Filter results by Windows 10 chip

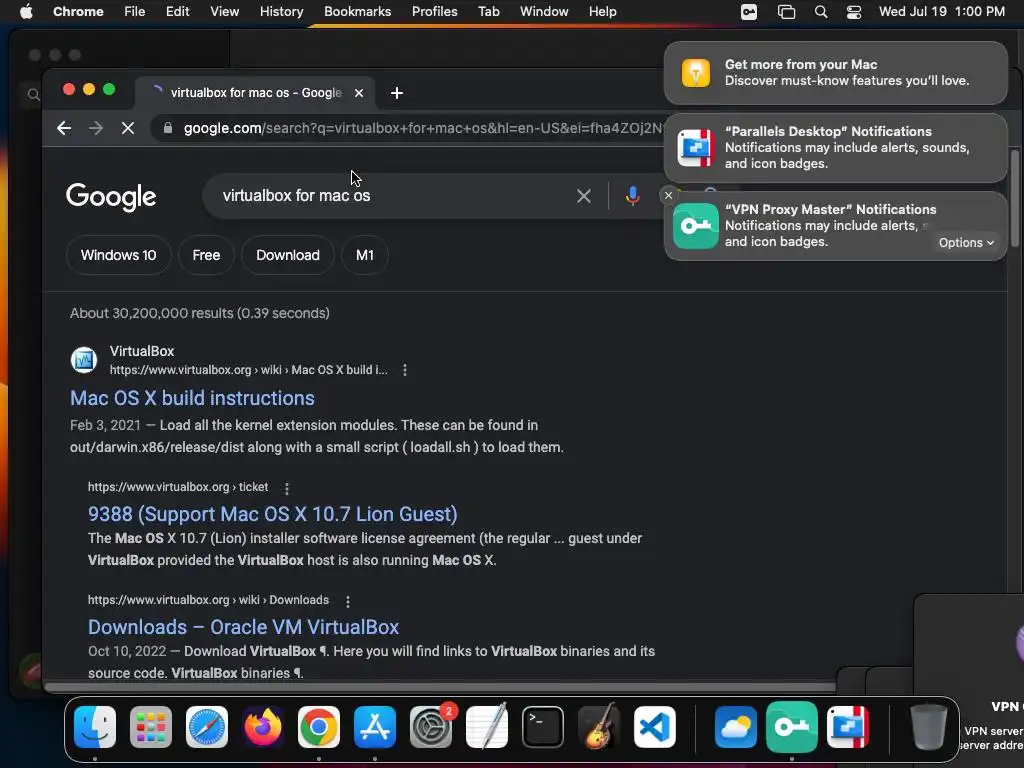pos(118,255)
